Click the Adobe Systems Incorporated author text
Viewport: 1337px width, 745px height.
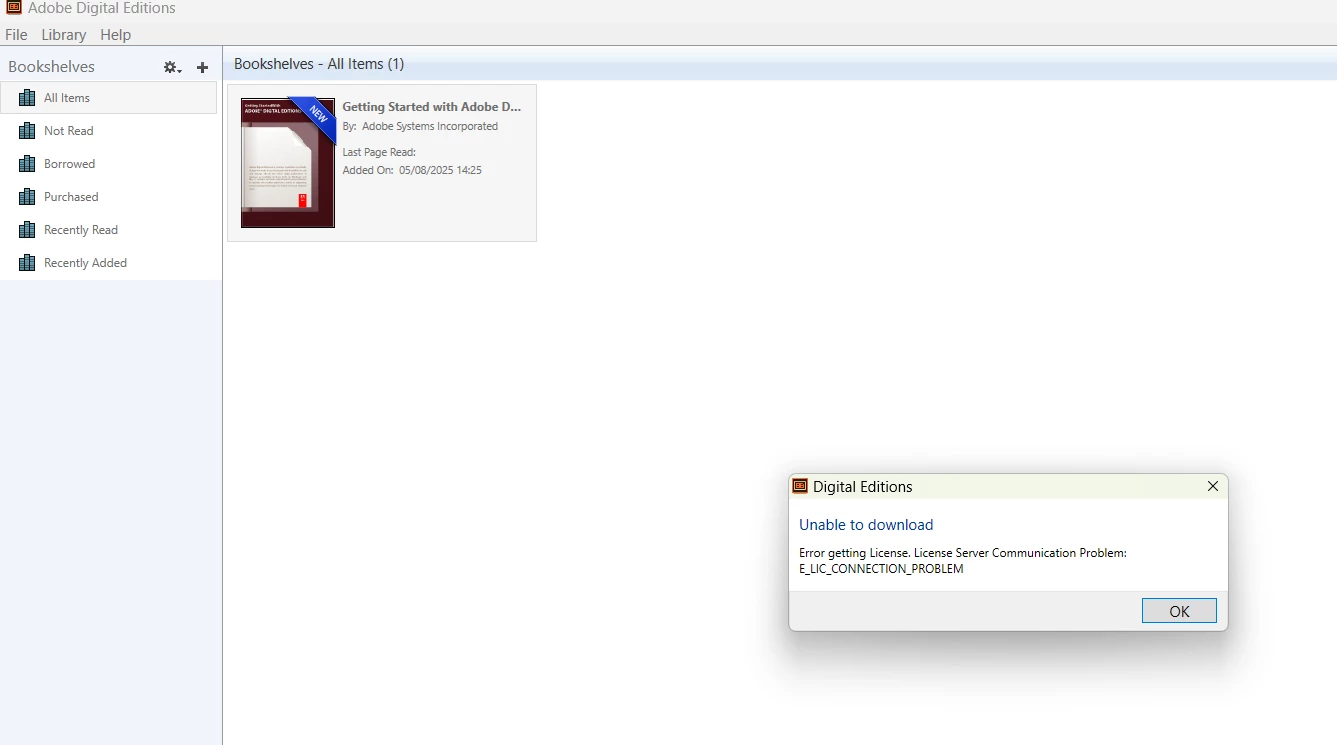(430, 126)
